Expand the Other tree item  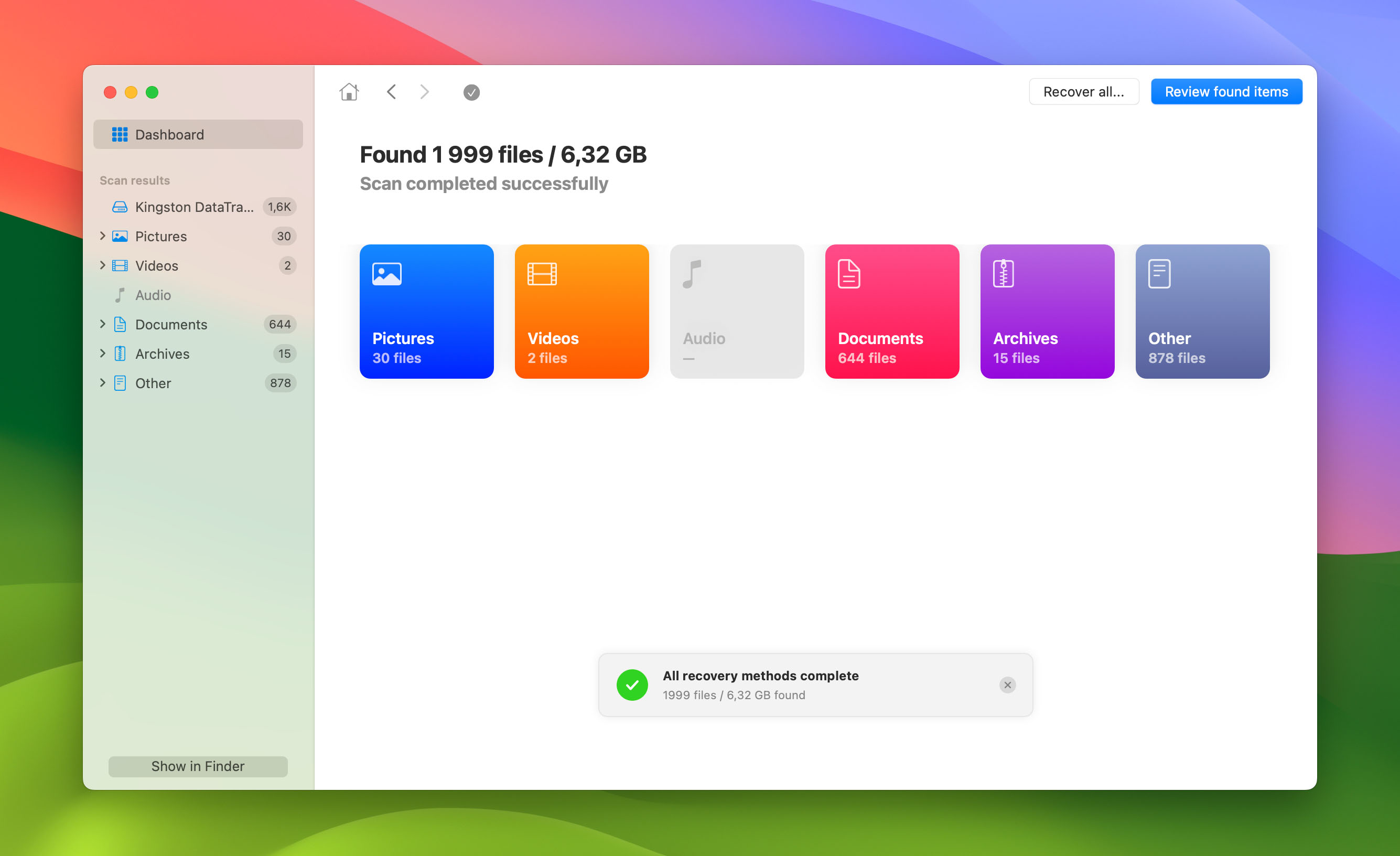(x=102, y=382)
